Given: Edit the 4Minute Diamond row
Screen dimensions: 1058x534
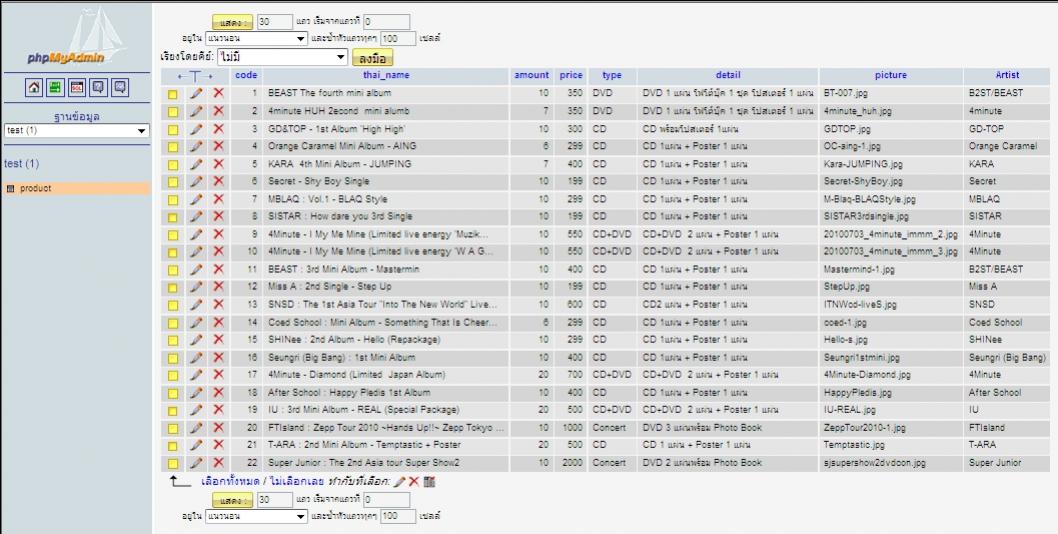Looking at the screenshot, I should pyautogui.click(x=196, y=375).
